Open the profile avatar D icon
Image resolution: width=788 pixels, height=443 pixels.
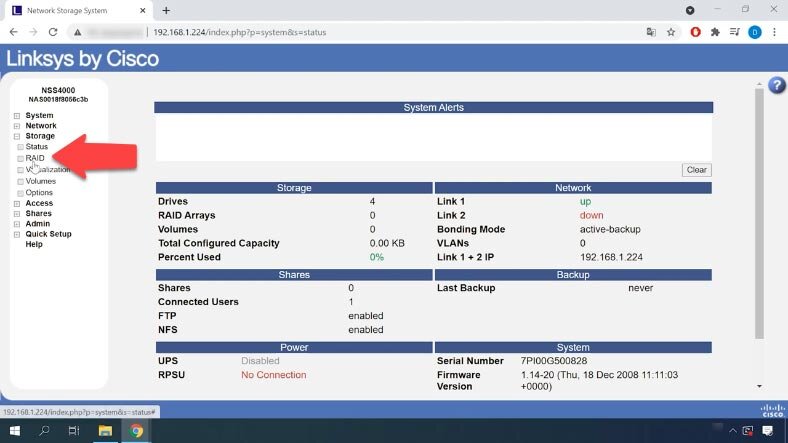[x=754, y=32]
